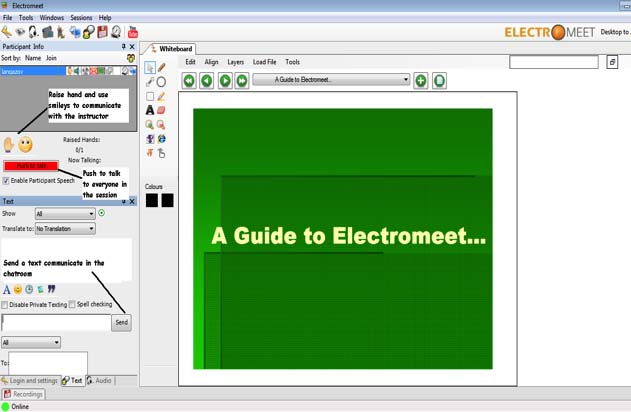Open the Show 'All' dropdown
This screenshot has height=412, width=631.
point(65,214)
